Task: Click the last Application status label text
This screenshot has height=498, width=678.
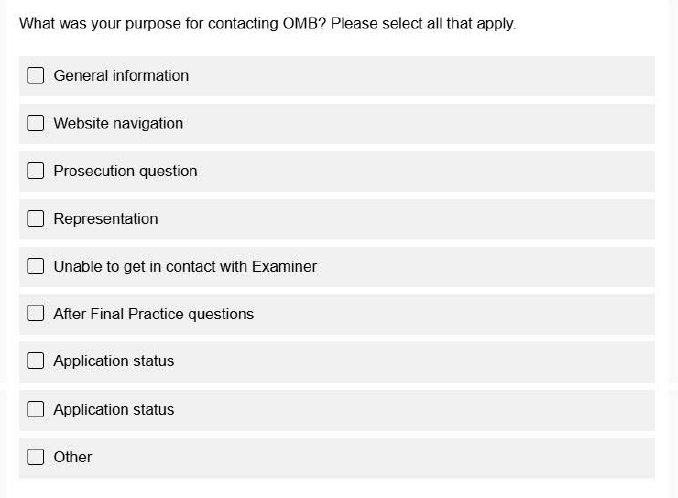Action: [113, 410]
